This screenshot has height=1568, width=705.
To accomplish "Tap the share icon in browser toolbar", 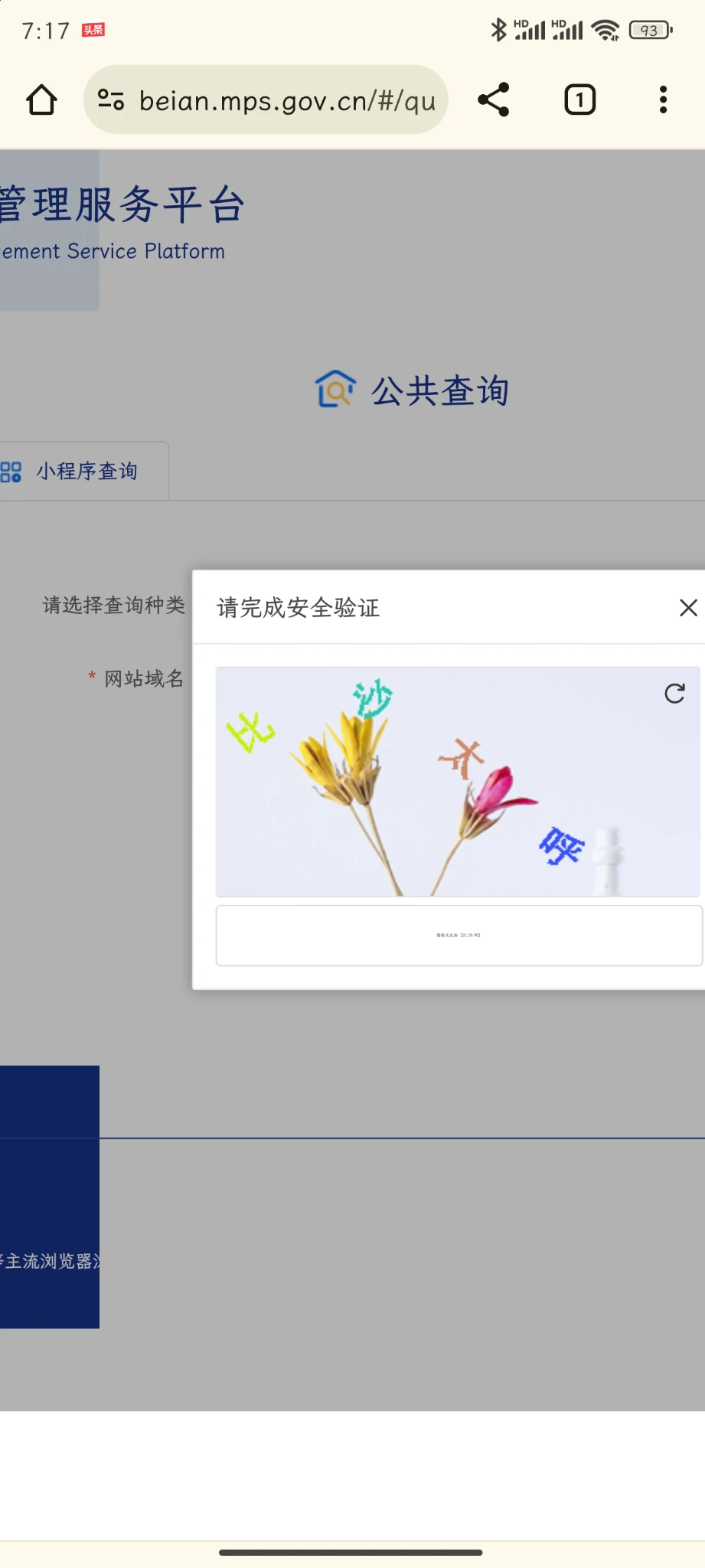I will click(x=494, y=100).
